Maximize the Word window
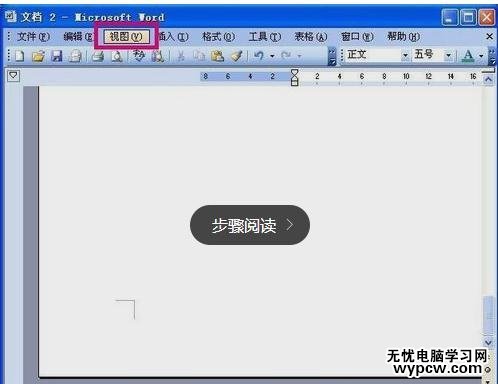Viewport: 498px width, 384px height. tap(468, 17)
